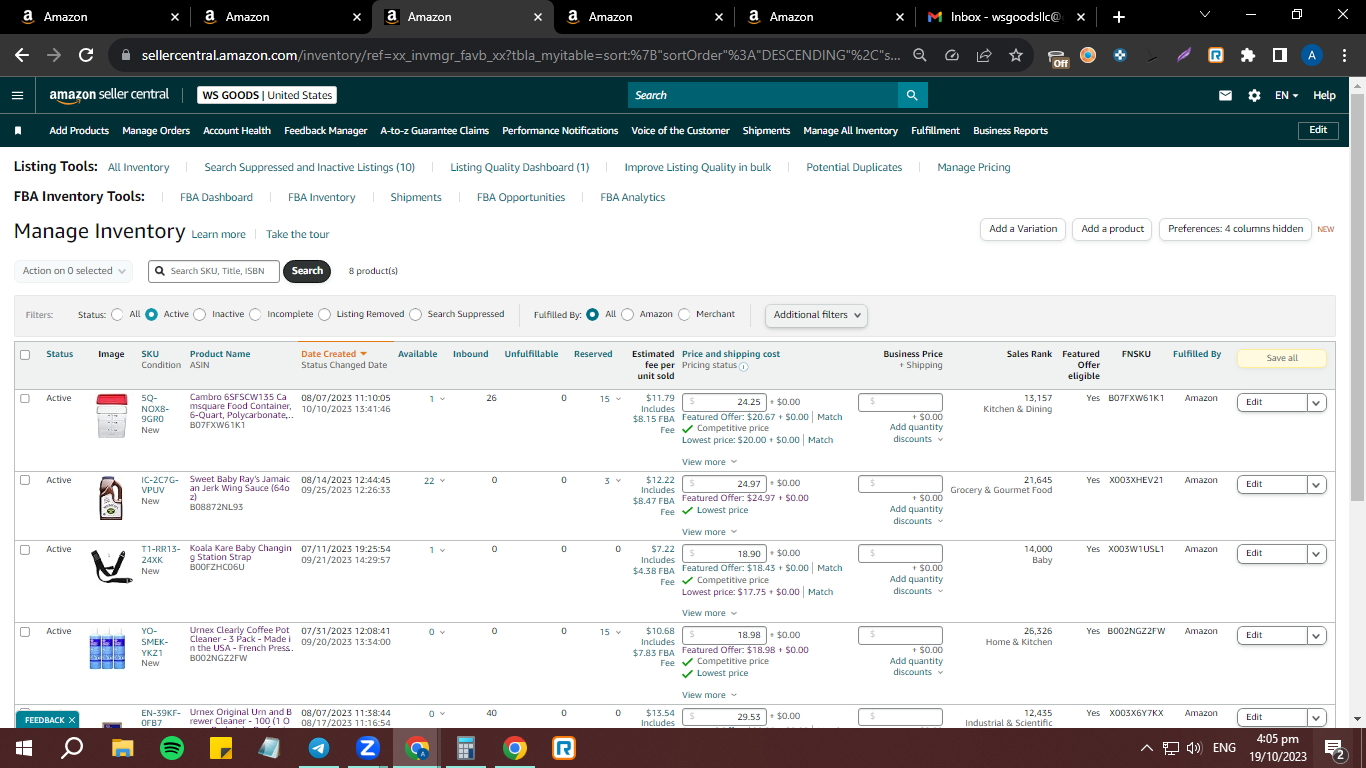
Task: Open Manage Orders in navigation bar
Action: click(156, 131)
